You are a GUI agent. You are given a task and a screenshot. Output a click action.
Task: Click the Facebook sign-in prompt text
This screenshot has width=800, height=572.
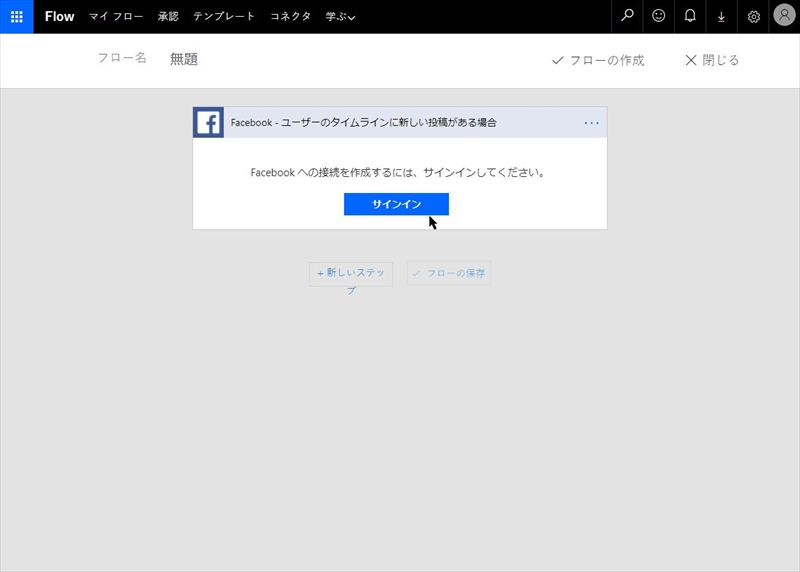[x=397, y=172]
